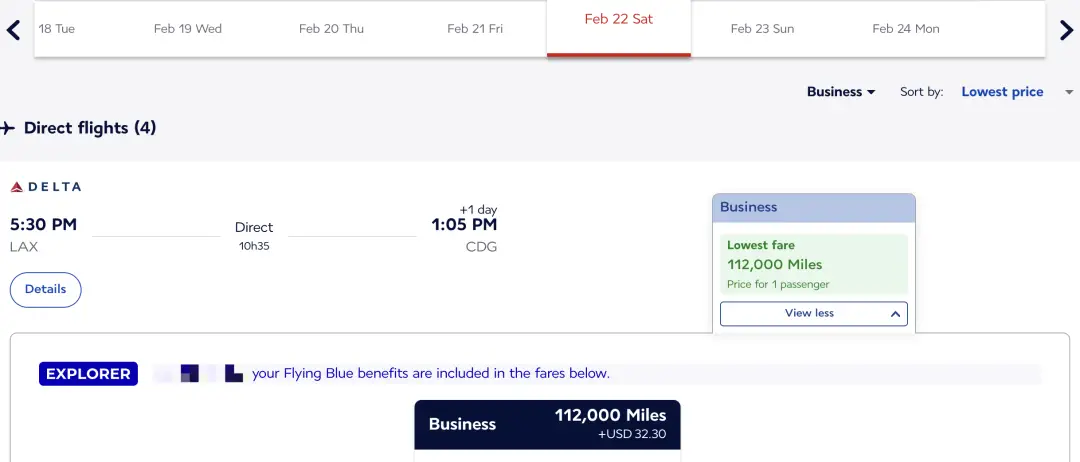Select the 18 Tue date tab

pos(57,29)
